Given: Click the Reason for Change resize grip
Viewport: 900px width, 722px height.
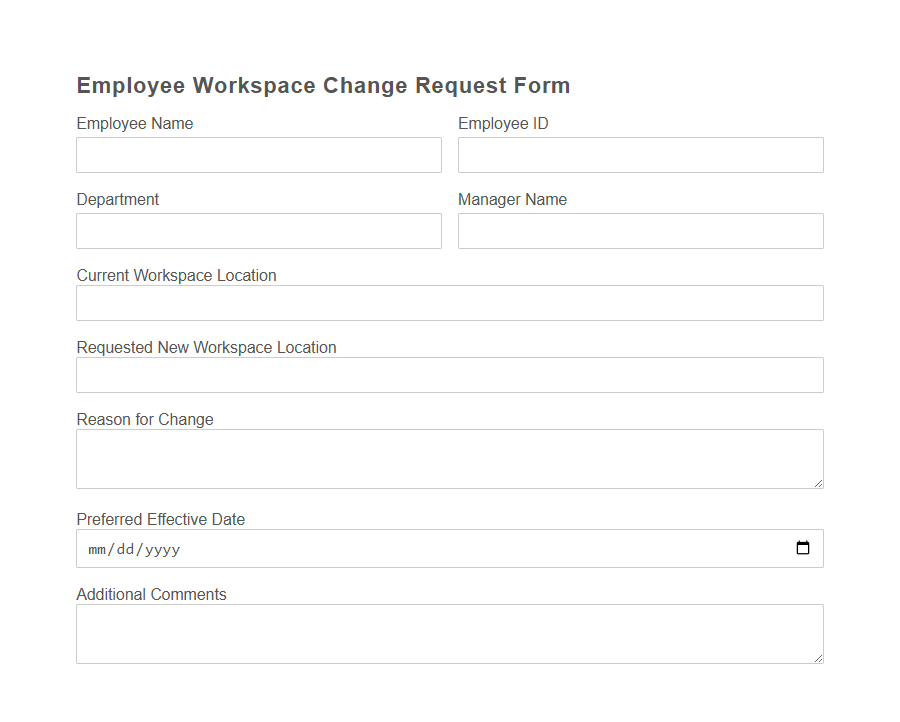Looking at the screenshot, I should point(819,484).
